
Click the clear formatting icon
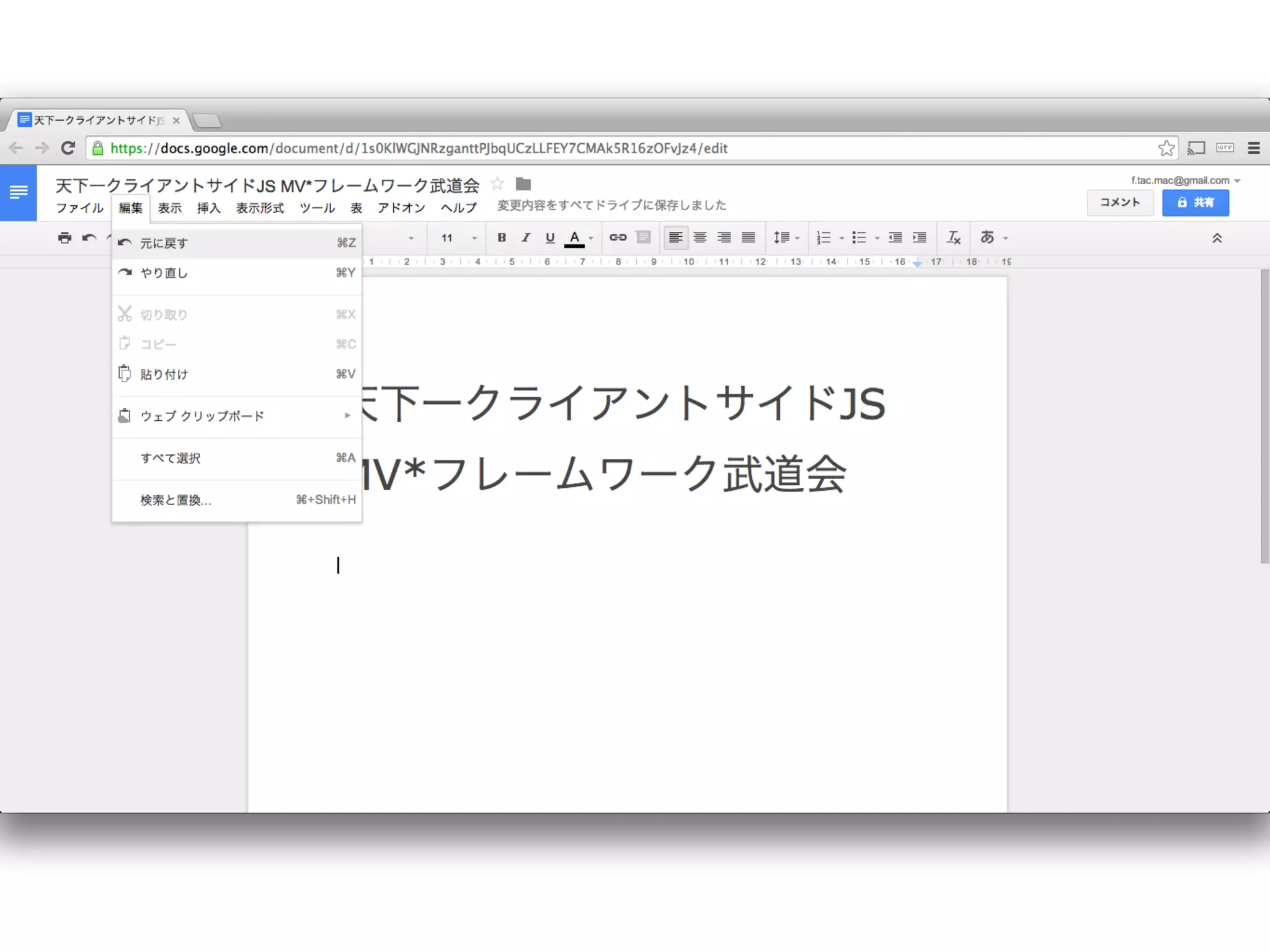point(953,237)
